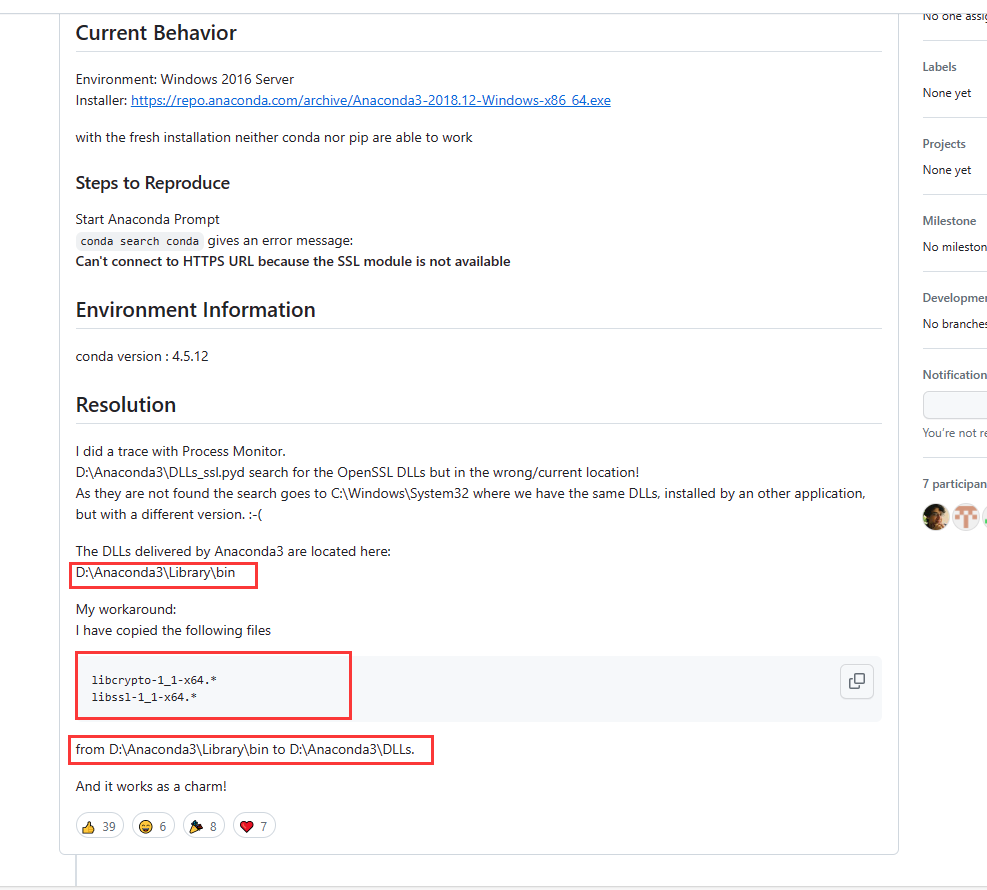Click the Development sidebar heading

[954, 298]
